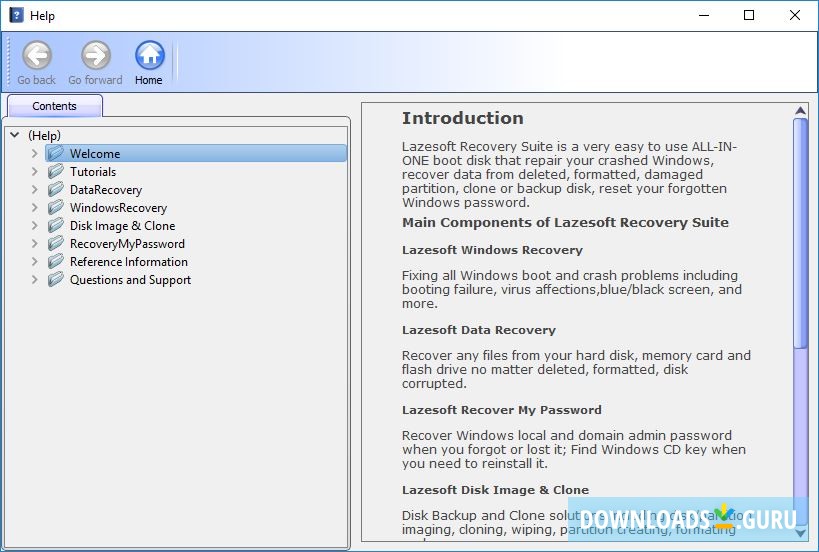Viewport: 819px width, 552px height.
Task: Click the WindowsRecovery book icon
Action: (x=56, y=207)
